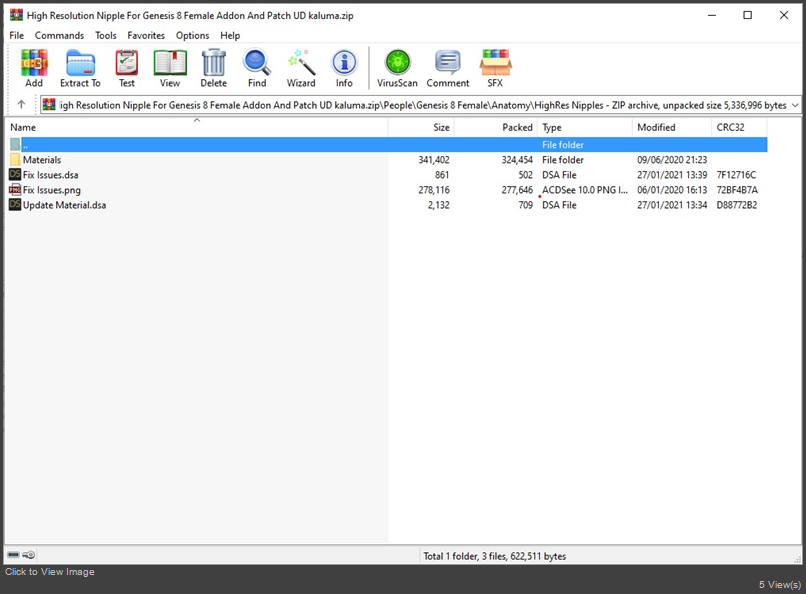Click the archive path address field
The image size is (806, 594).
tap(420, 105)
